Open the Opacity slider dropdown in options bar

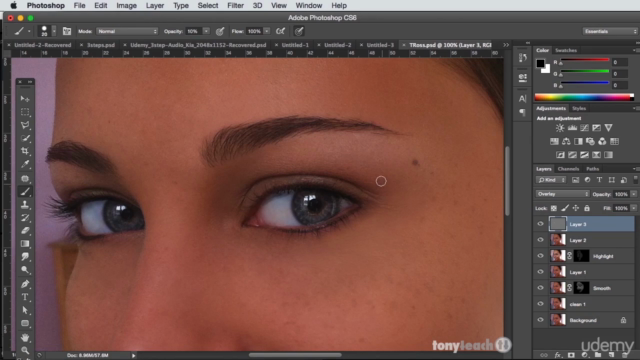[x=206, y=31]
